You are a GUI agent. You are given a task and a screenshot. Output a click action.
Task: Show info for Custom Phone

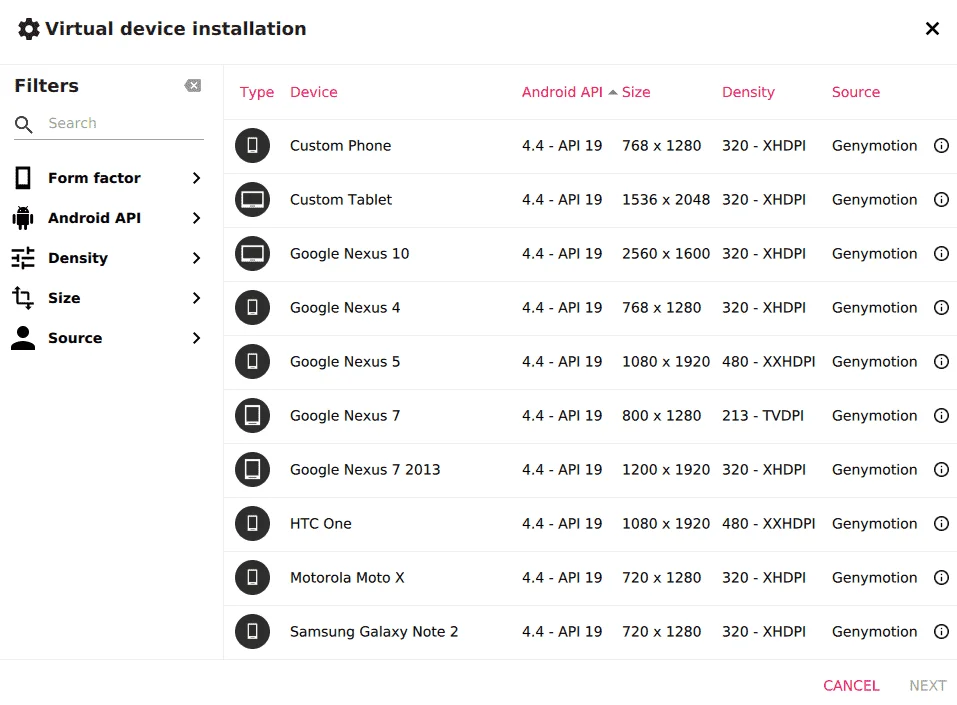click(x=941, y=145)
